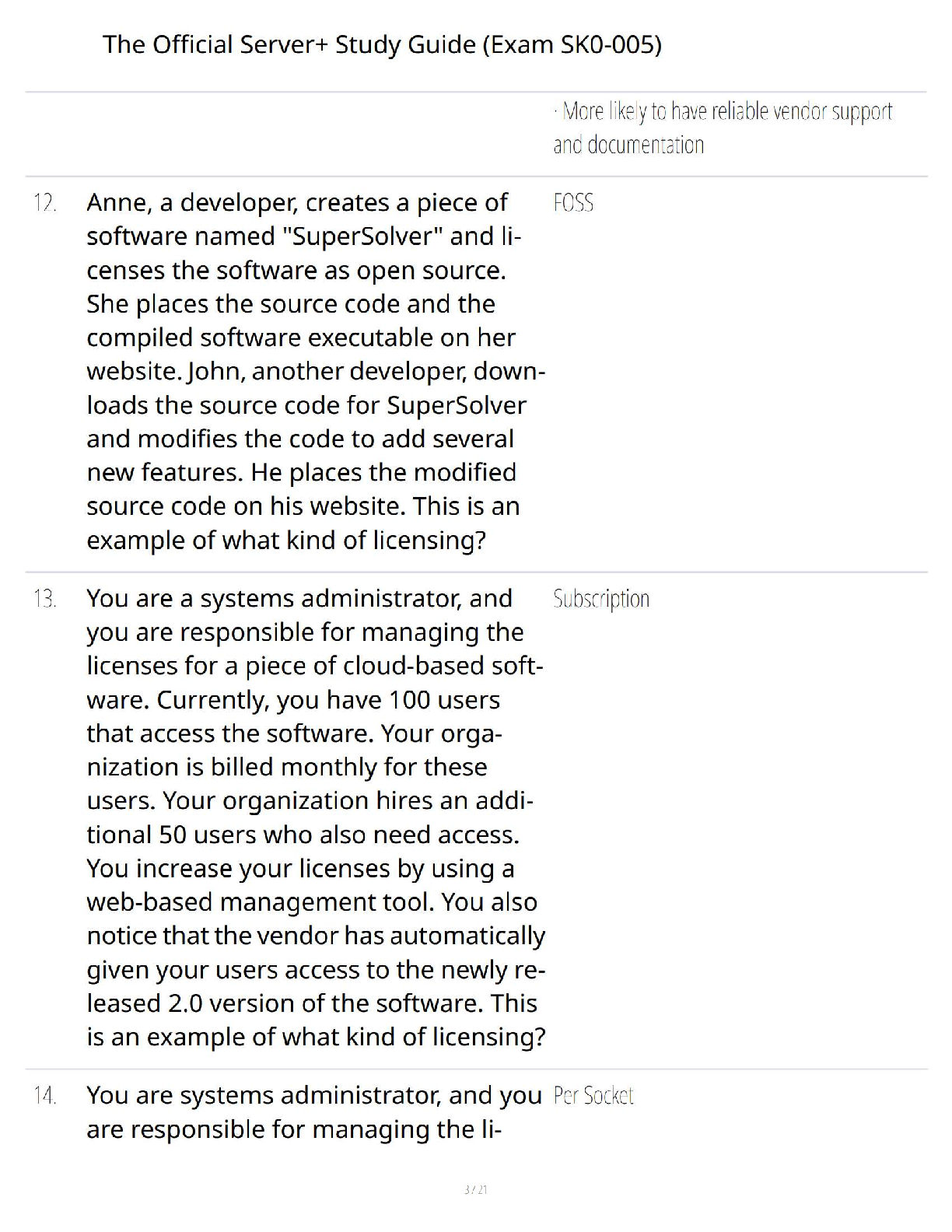Click the "3 / 21" page indicator
This screenshot has width=952, height=1232.
click(x=475, y=1190)
